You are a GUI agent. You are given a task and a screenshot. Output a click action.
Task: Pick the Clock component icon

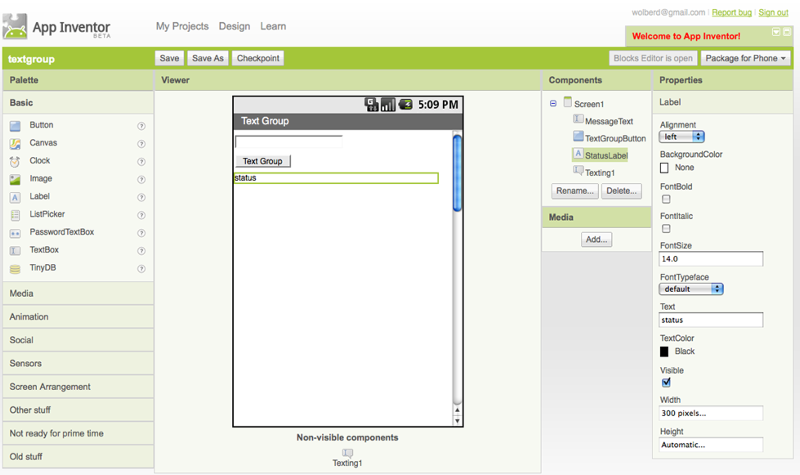pyautogui.click(x=15, y=161)
